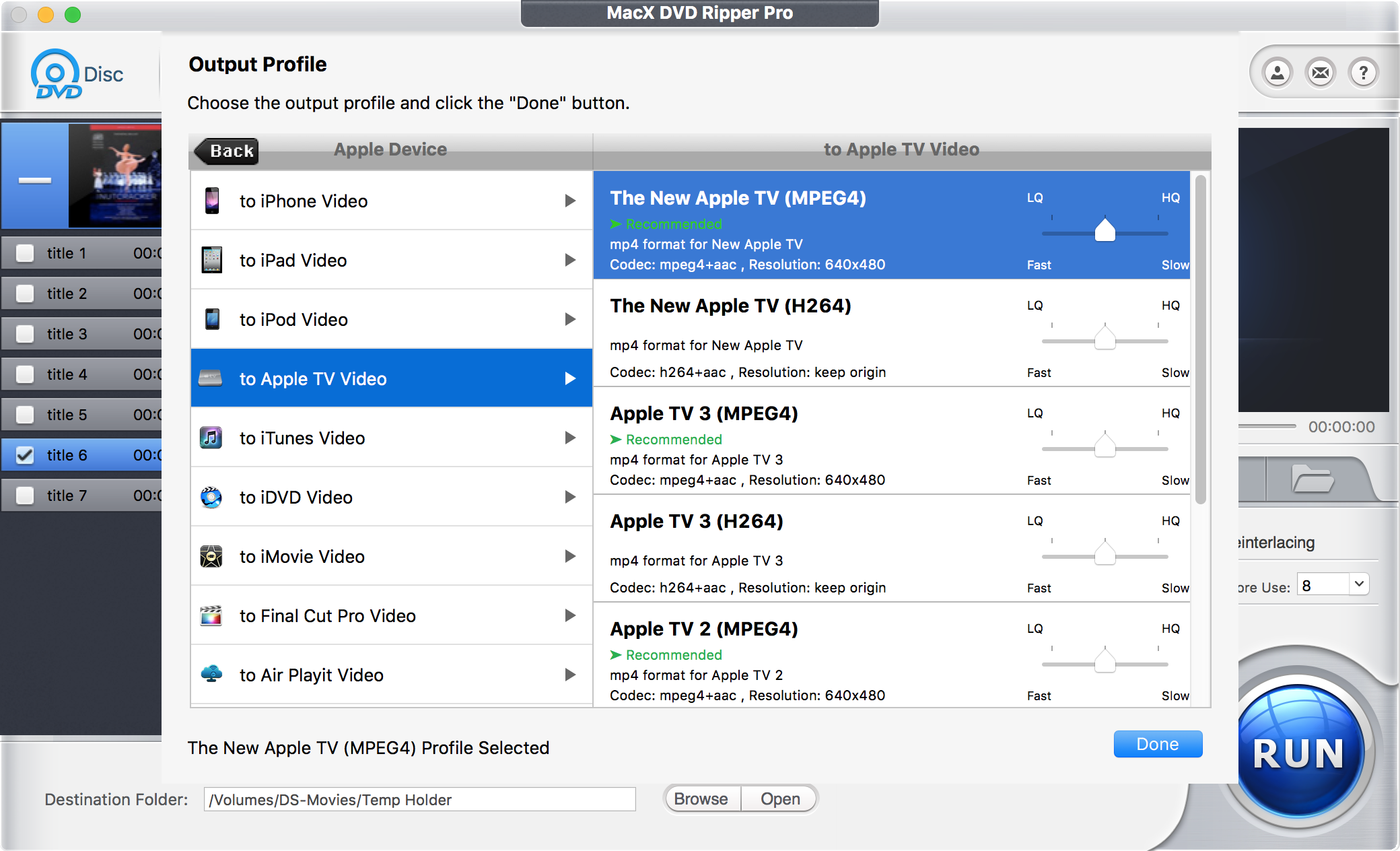Check the title 1 checkbox
The height and width of the screenshot is (851, 1400).
pos(25,252)
